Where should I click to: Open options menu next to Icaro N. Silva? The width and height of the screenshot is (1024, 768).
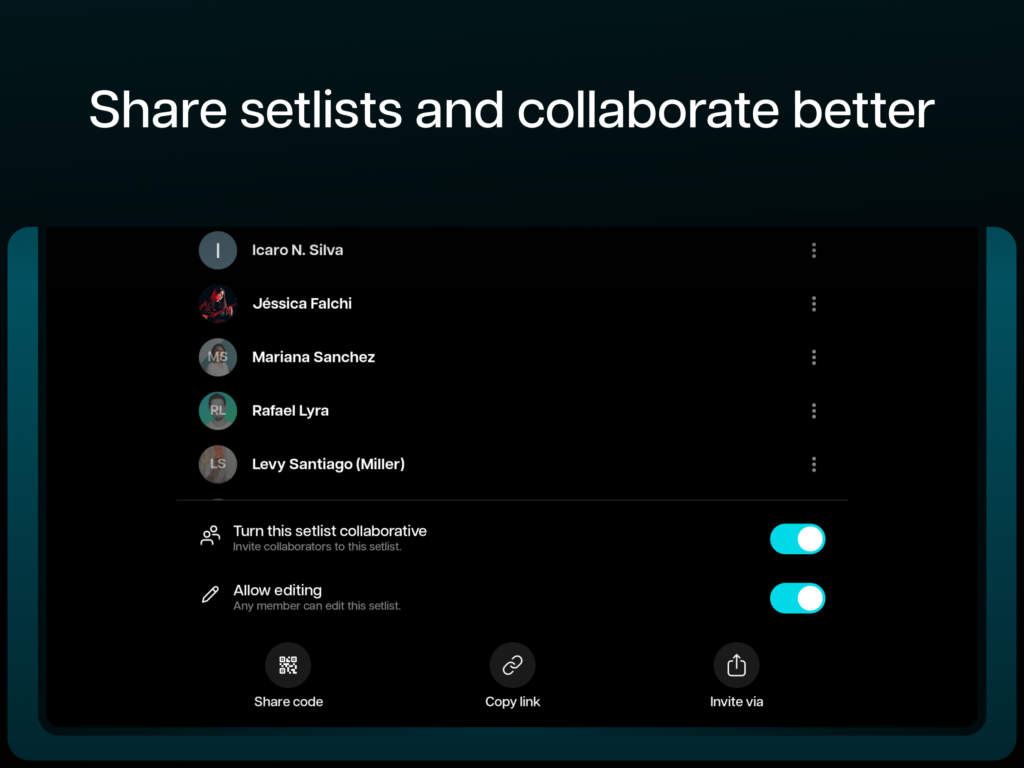tap(814, 250)
